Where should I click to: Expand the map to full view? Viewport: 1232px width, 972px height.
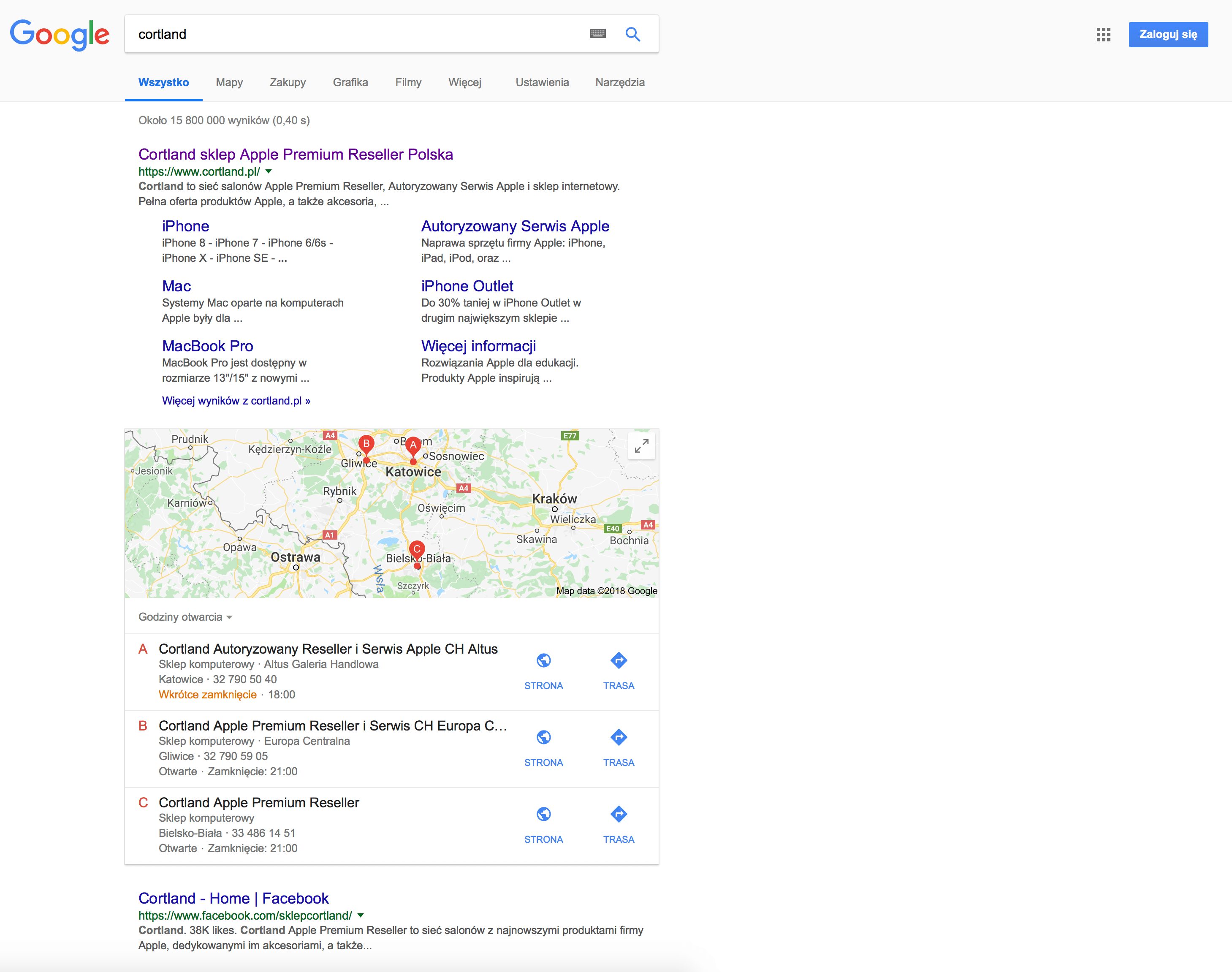(641, 445)
